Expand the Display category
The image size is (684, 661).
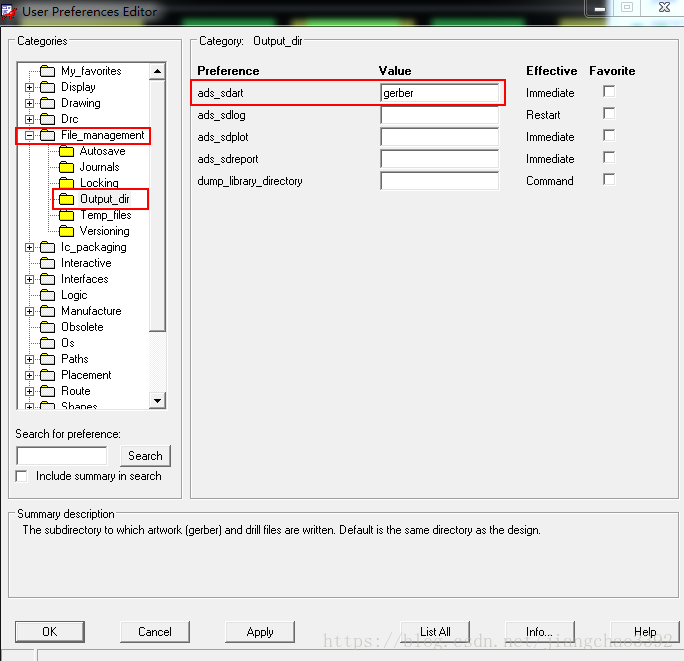(29, 87)
